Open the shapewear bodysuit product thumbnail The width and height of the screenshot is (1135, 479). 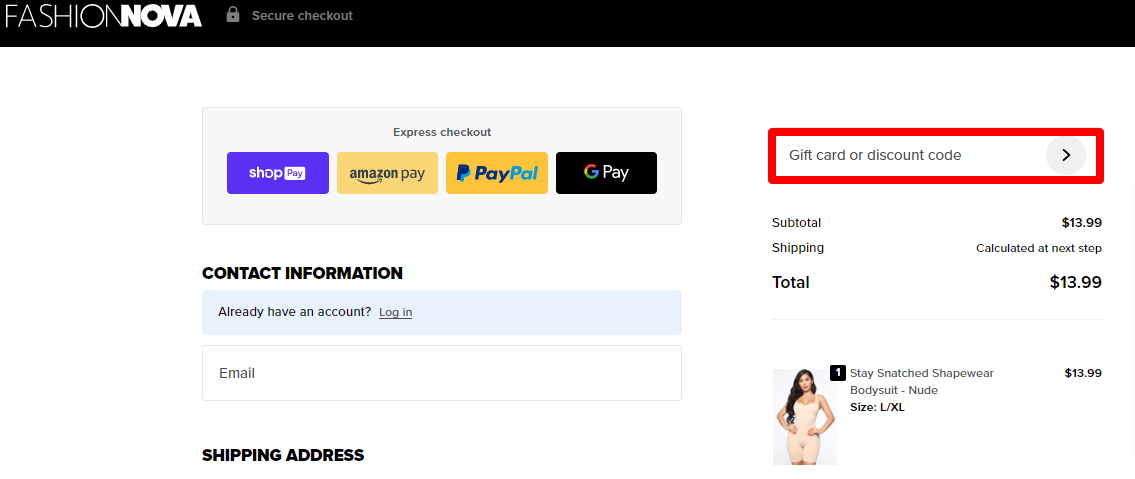[x=804, y=417]
